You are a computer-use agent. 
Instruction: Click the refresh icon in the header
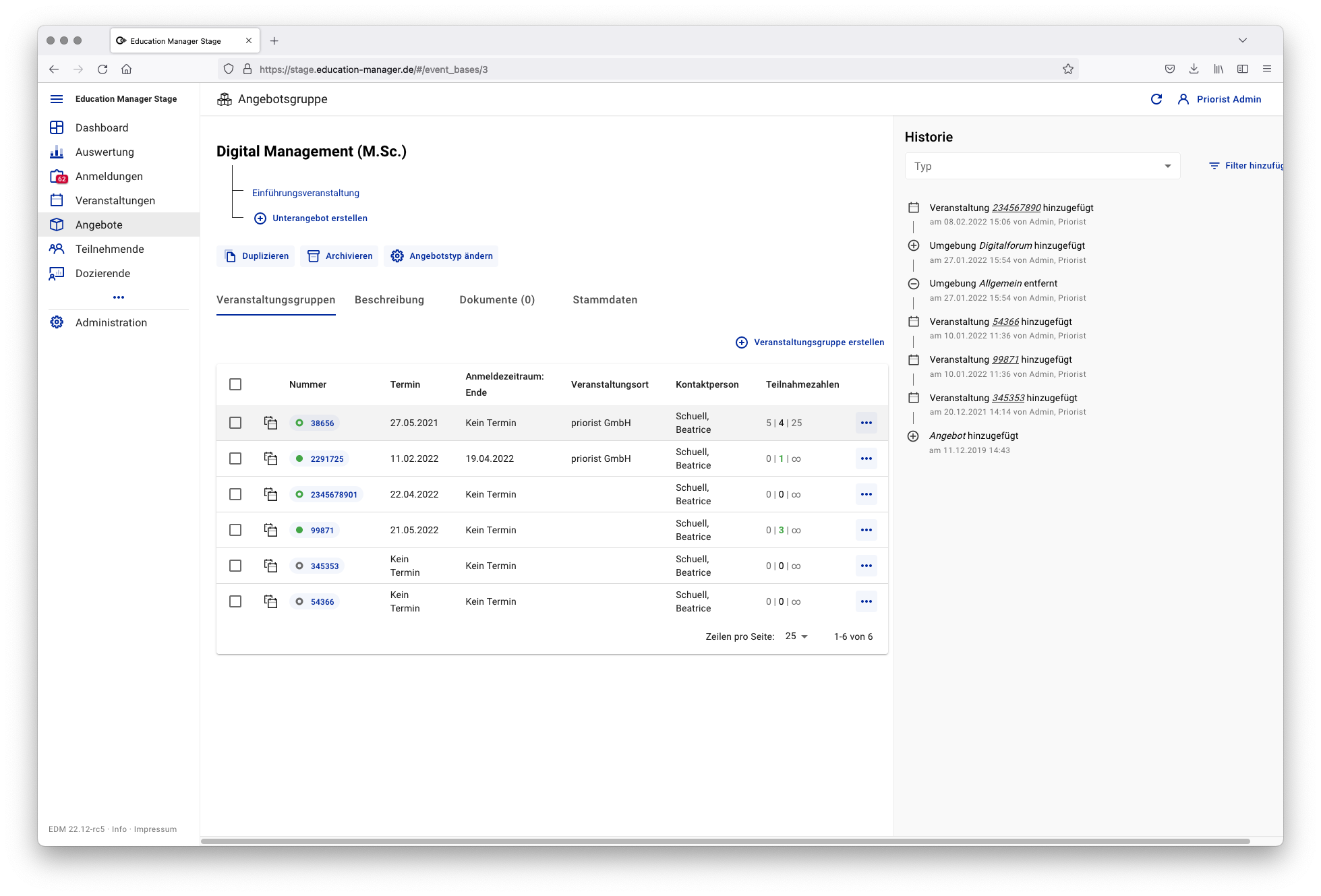(1156, 99)
